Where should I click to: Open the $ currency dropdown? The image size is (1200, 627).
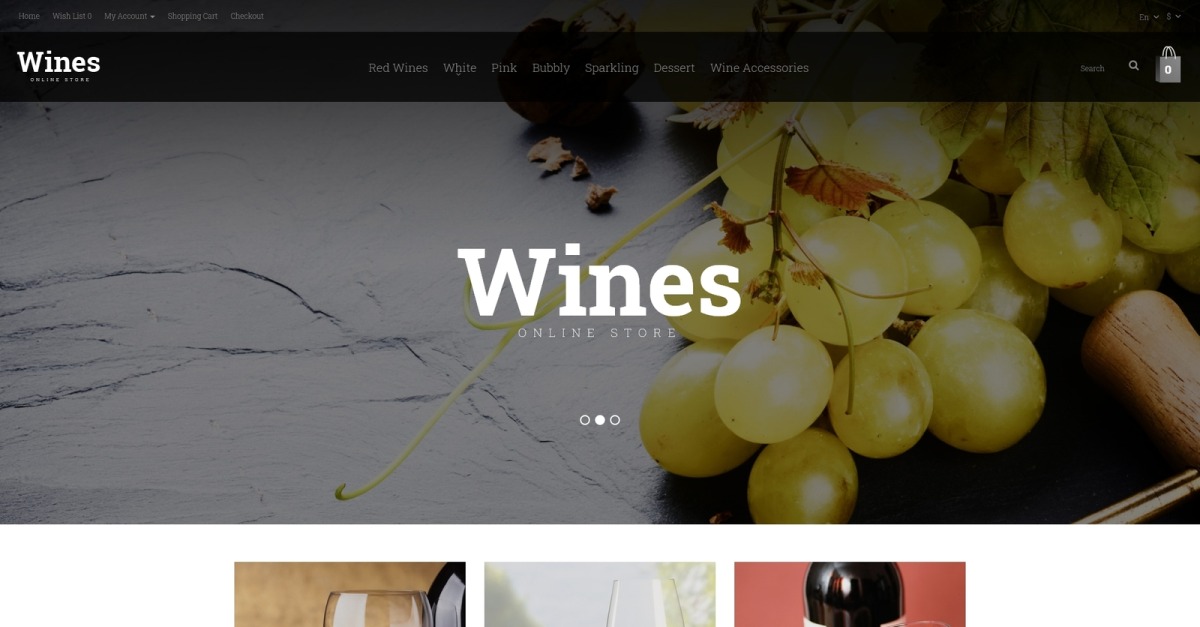point(1174,16)
